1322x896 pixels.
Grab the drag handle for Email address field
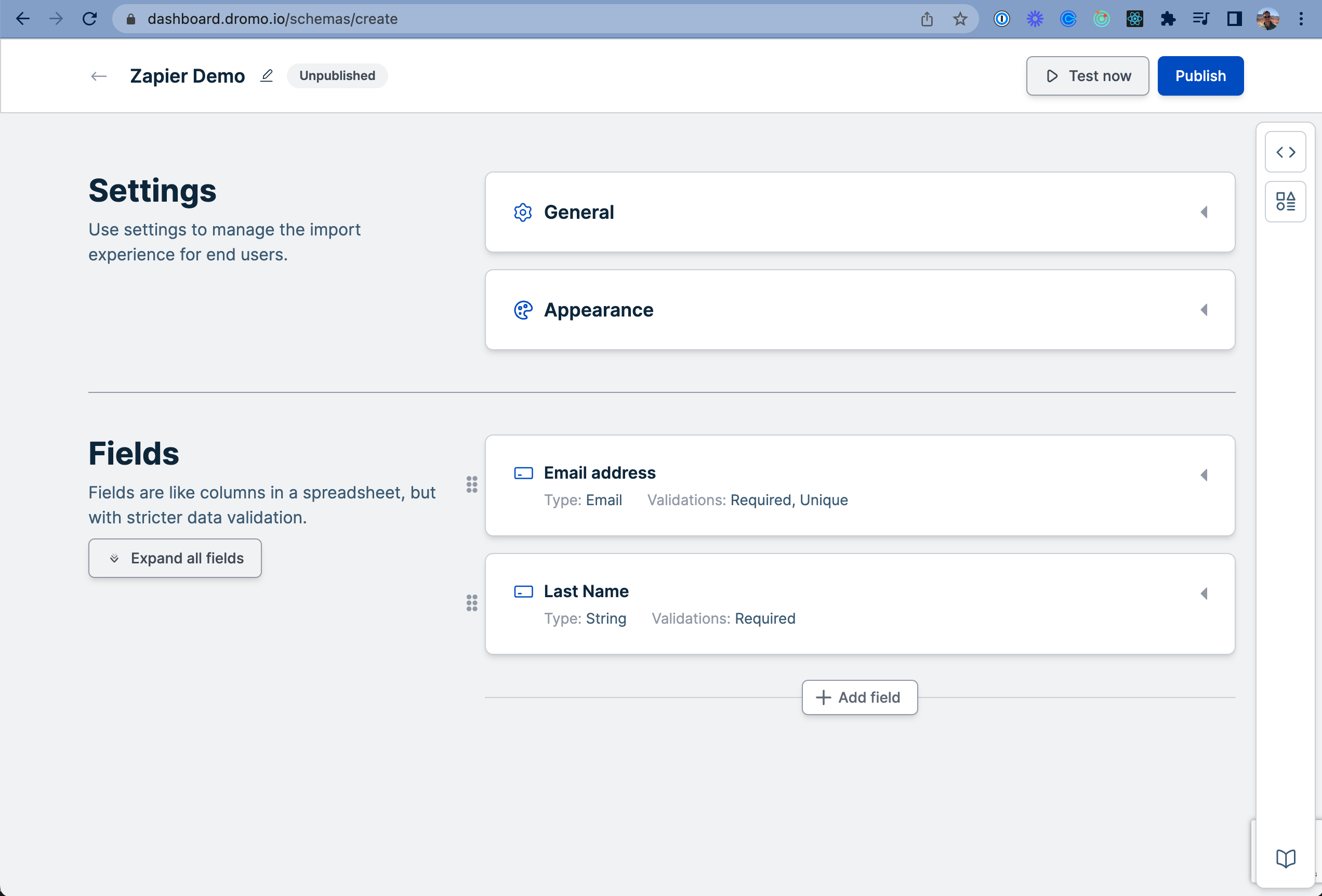click(x=471, y=484)
